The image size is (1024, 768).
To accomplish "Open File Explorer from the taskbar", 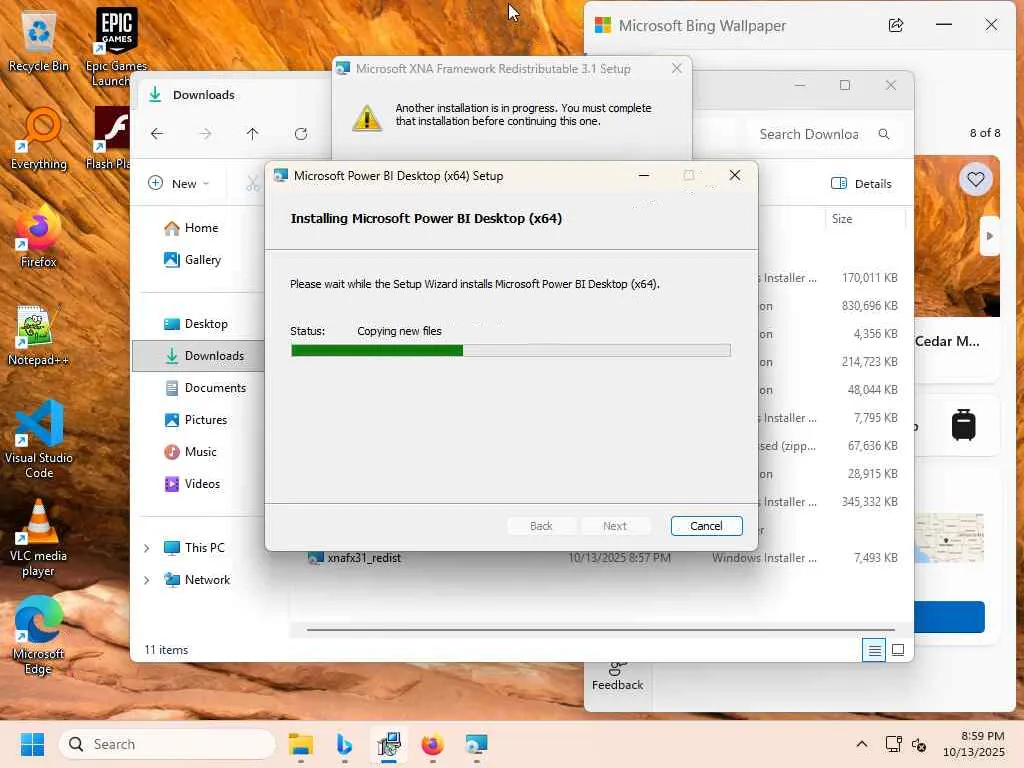I will [x=300, y=744].
